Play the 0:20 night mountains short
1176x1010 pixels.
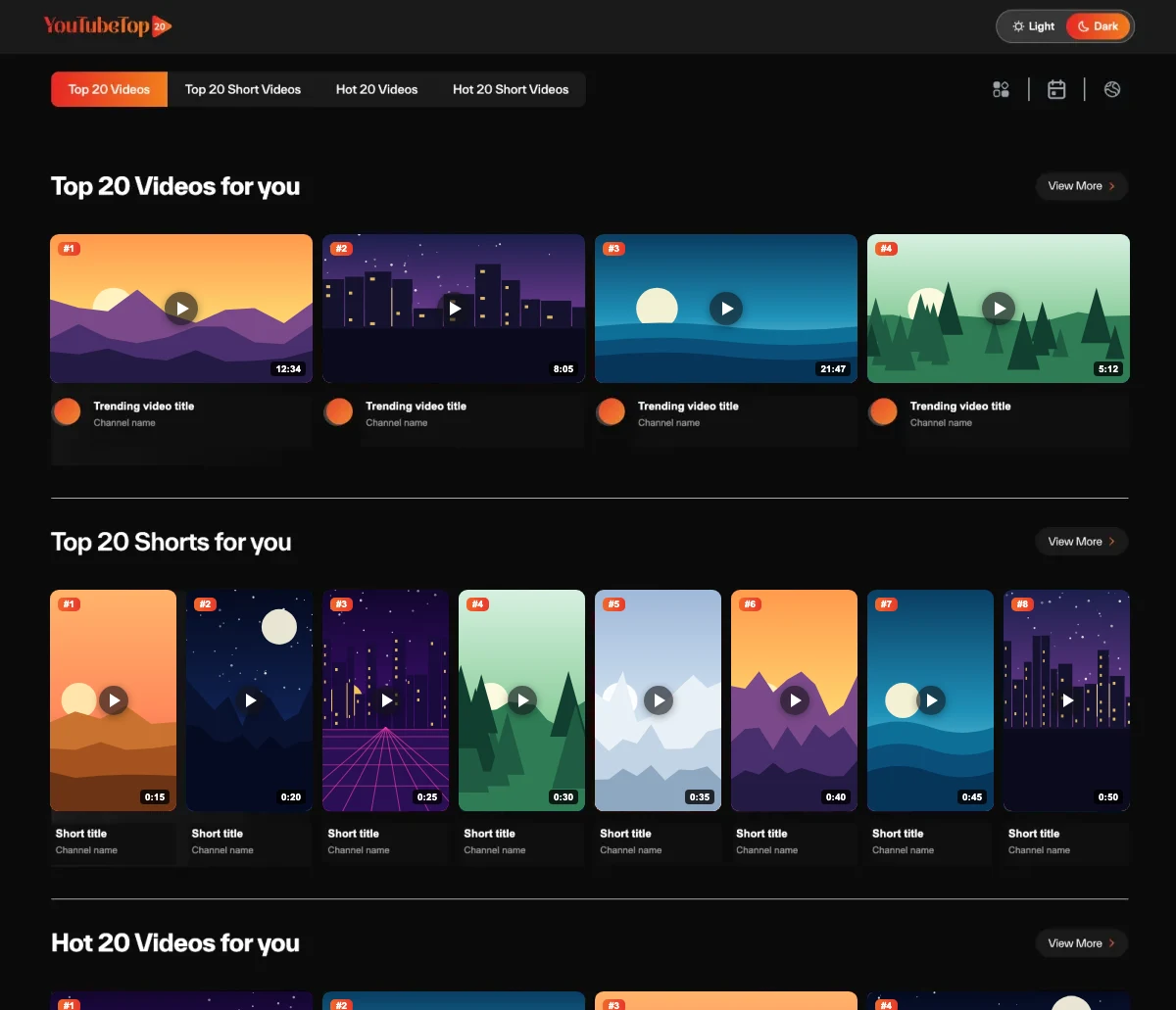coord(250,700)
